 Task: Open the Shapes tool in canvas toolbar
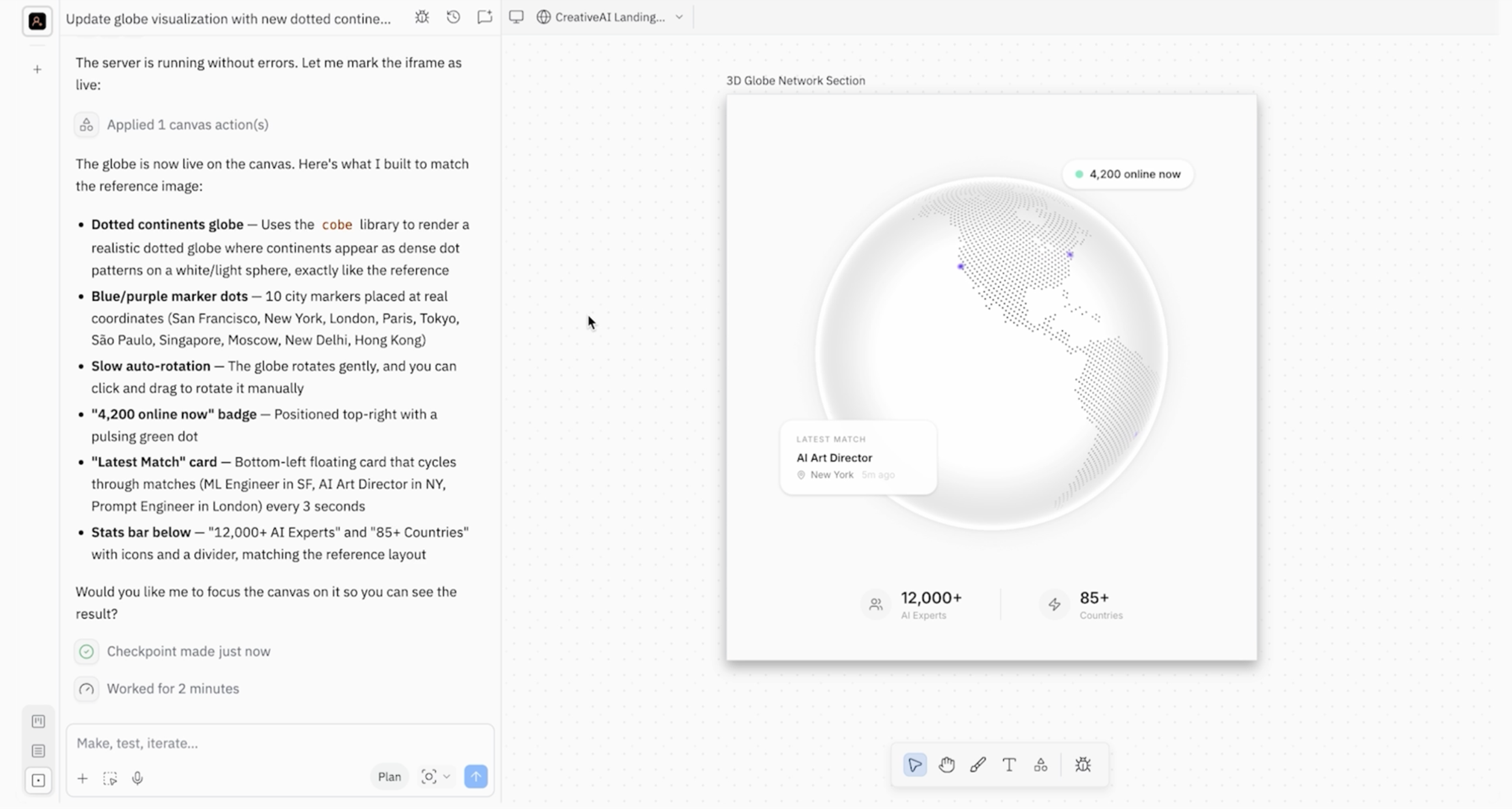pos(1040,764)
